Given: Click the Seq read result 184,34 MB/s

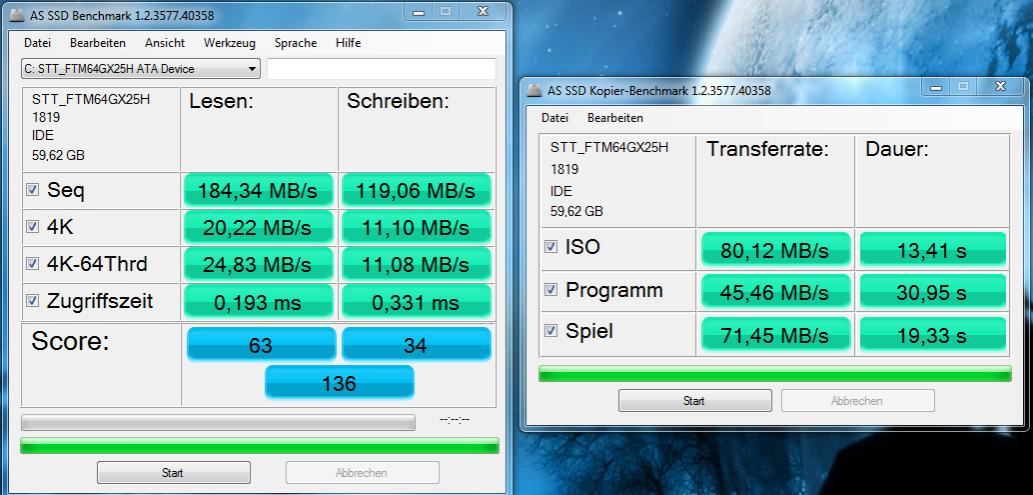Looking at the screenshot, I should tap(258, 190).
